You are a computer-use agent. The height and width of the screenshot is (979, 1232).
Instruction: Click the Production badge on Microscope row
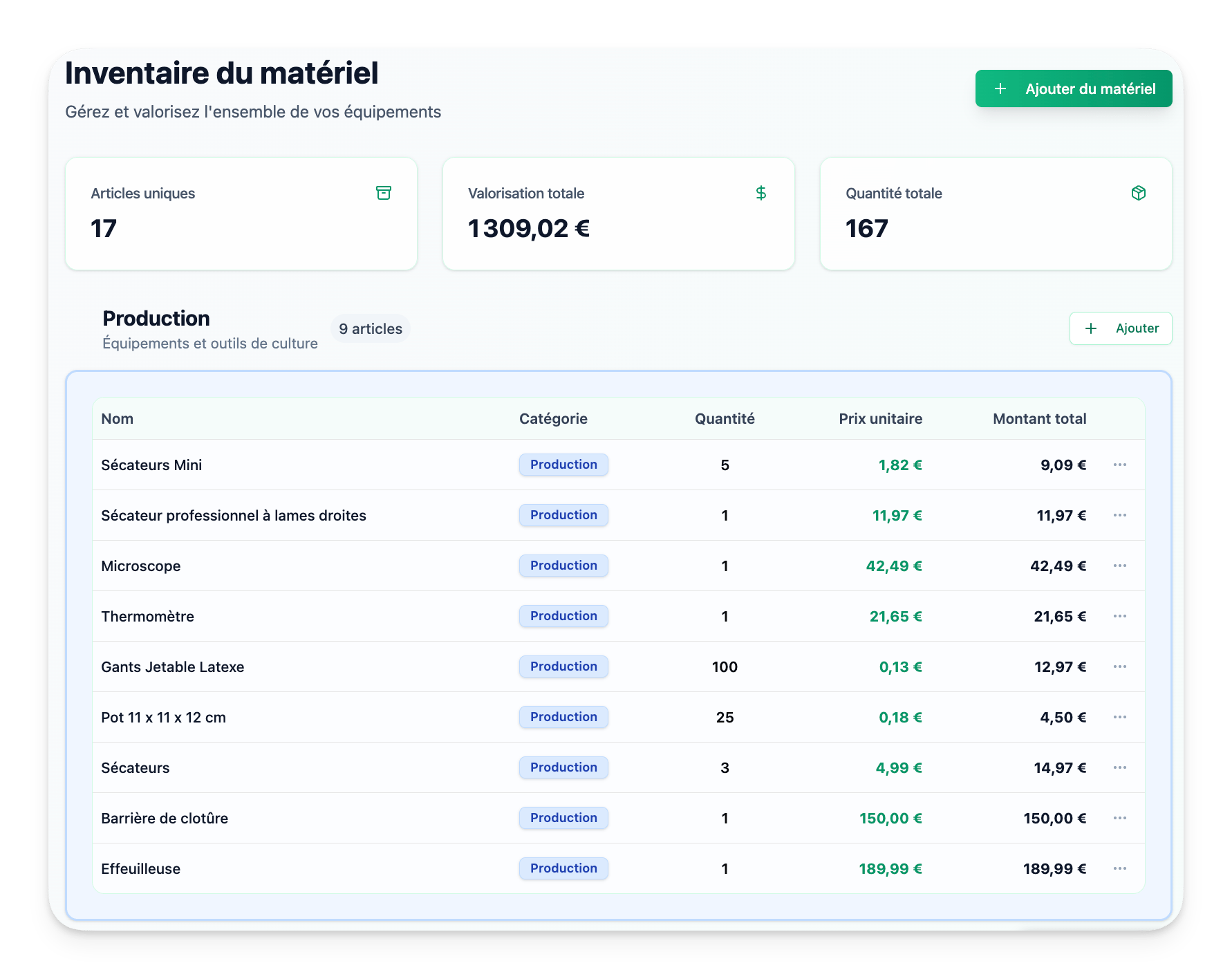click(563, 566)
